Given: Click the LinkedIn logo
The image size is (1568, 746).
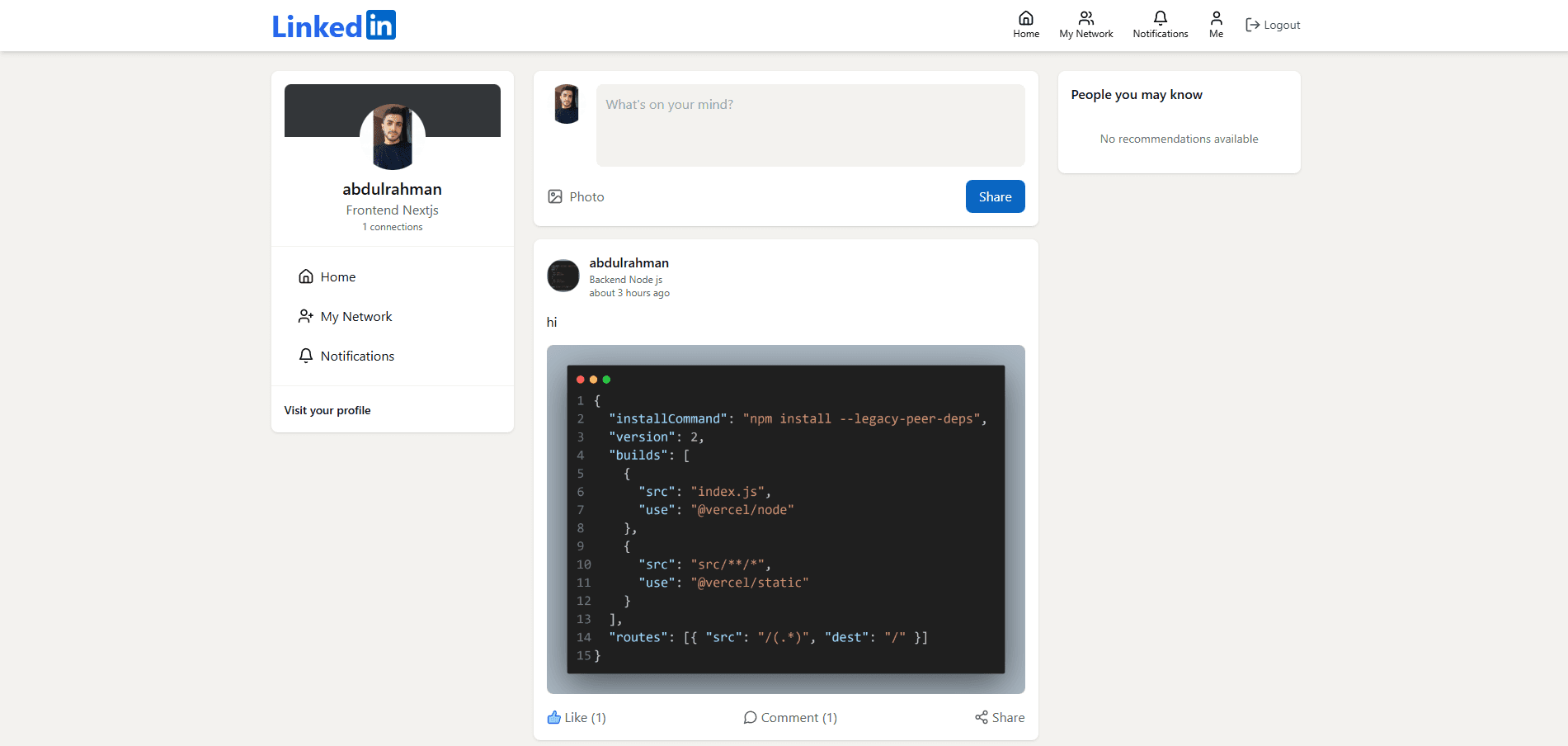Looking at the screenshot, I should (333, 25).
